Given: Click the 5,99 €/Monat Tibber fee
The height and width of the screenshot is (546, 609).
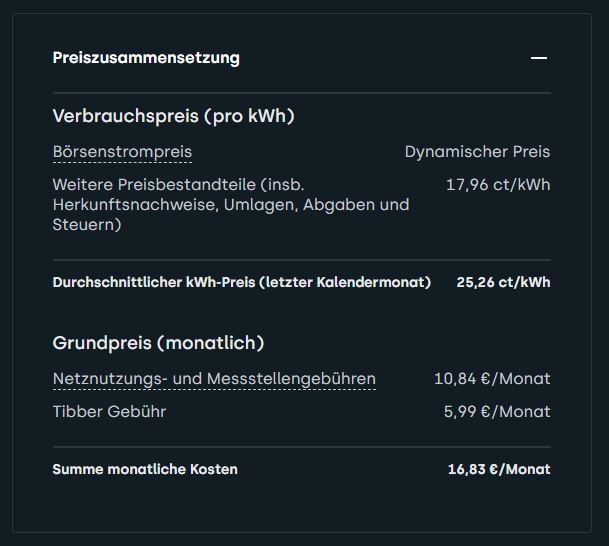Looking at the screenshot, I should [x=497, y=412].
